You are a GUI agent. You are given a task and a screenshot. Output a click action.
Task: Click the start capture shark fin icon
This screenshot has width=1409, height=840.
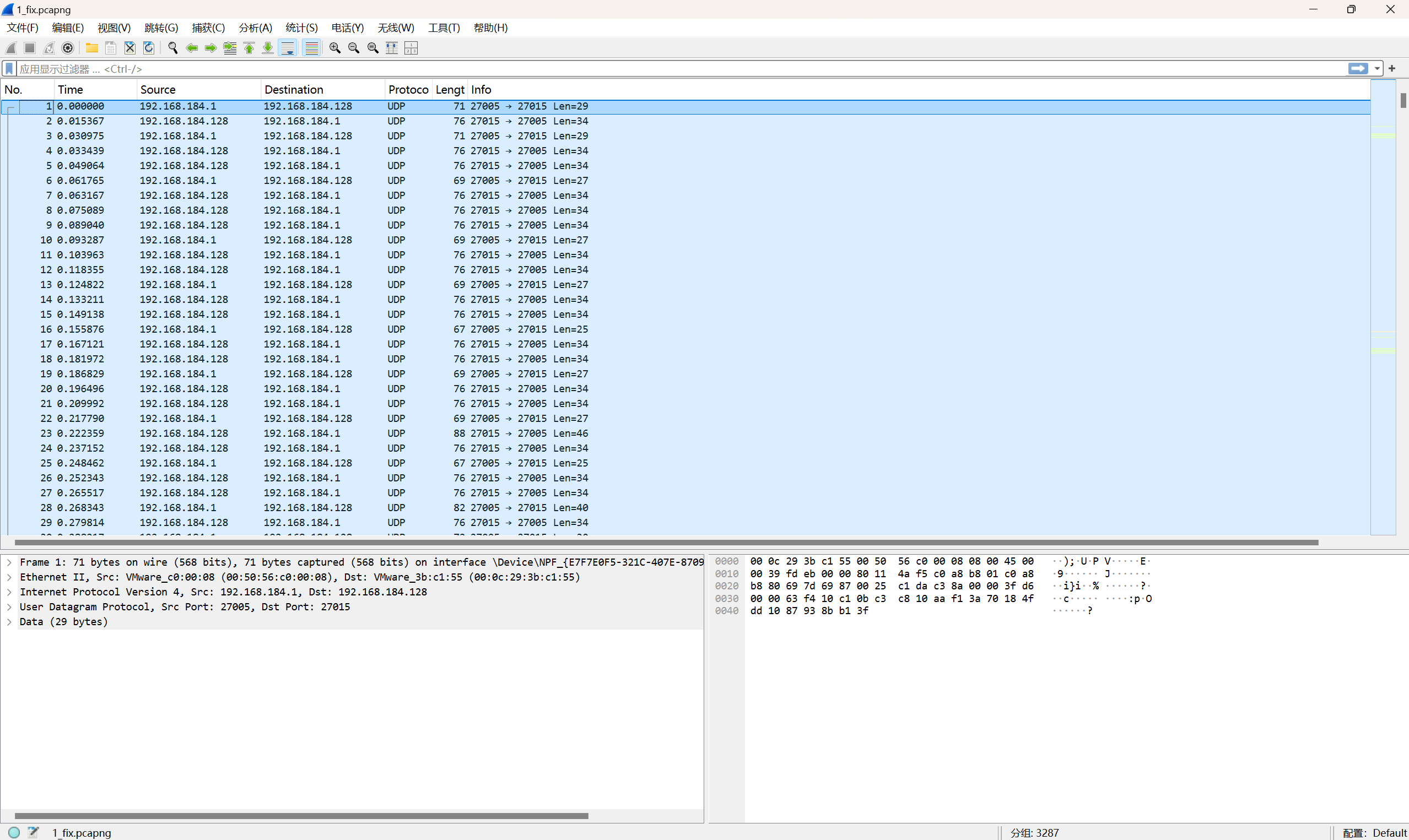(11, 48)
